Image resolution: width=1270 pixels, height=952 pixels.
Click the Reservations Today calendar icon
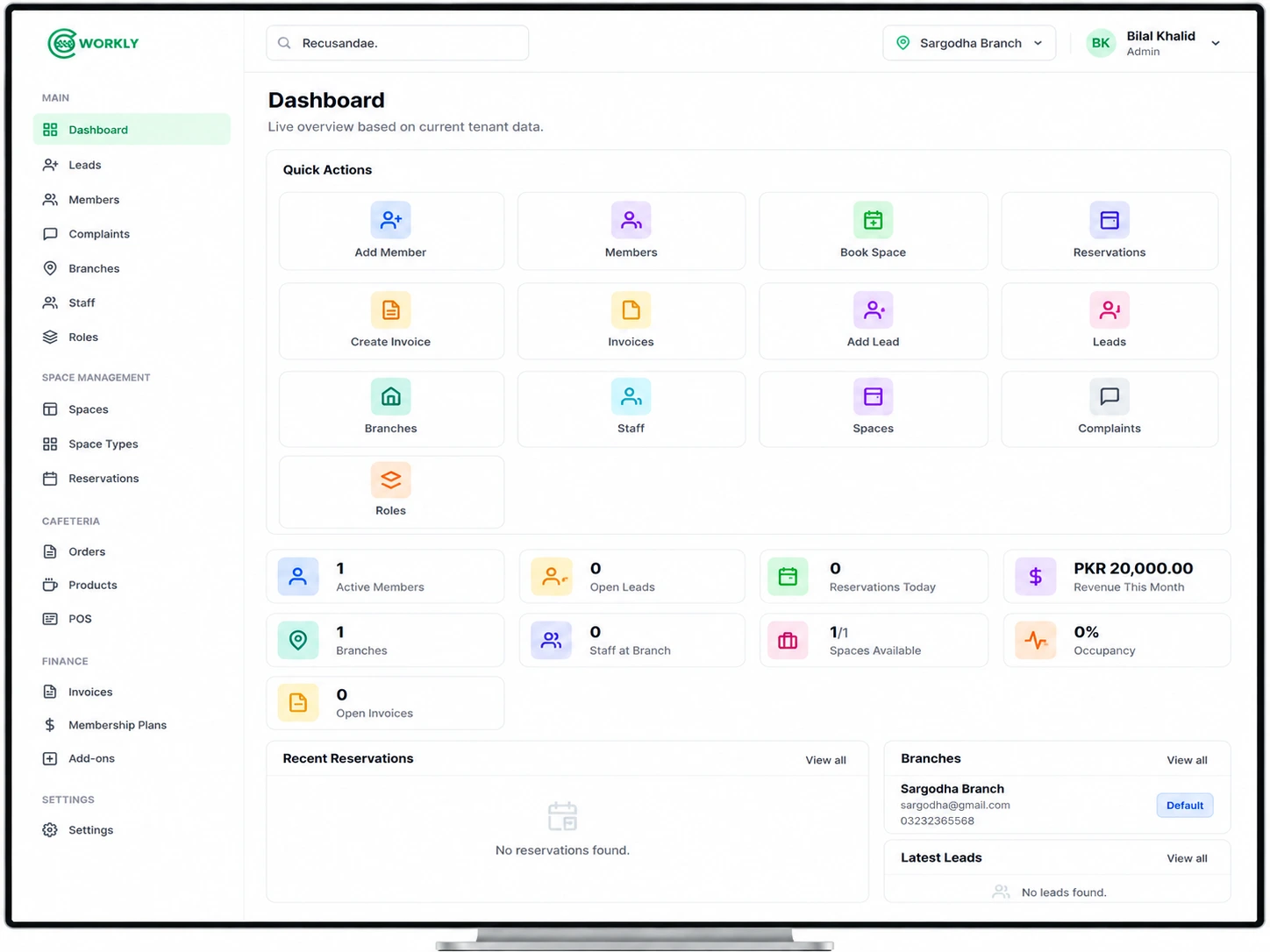coord(788,577)
